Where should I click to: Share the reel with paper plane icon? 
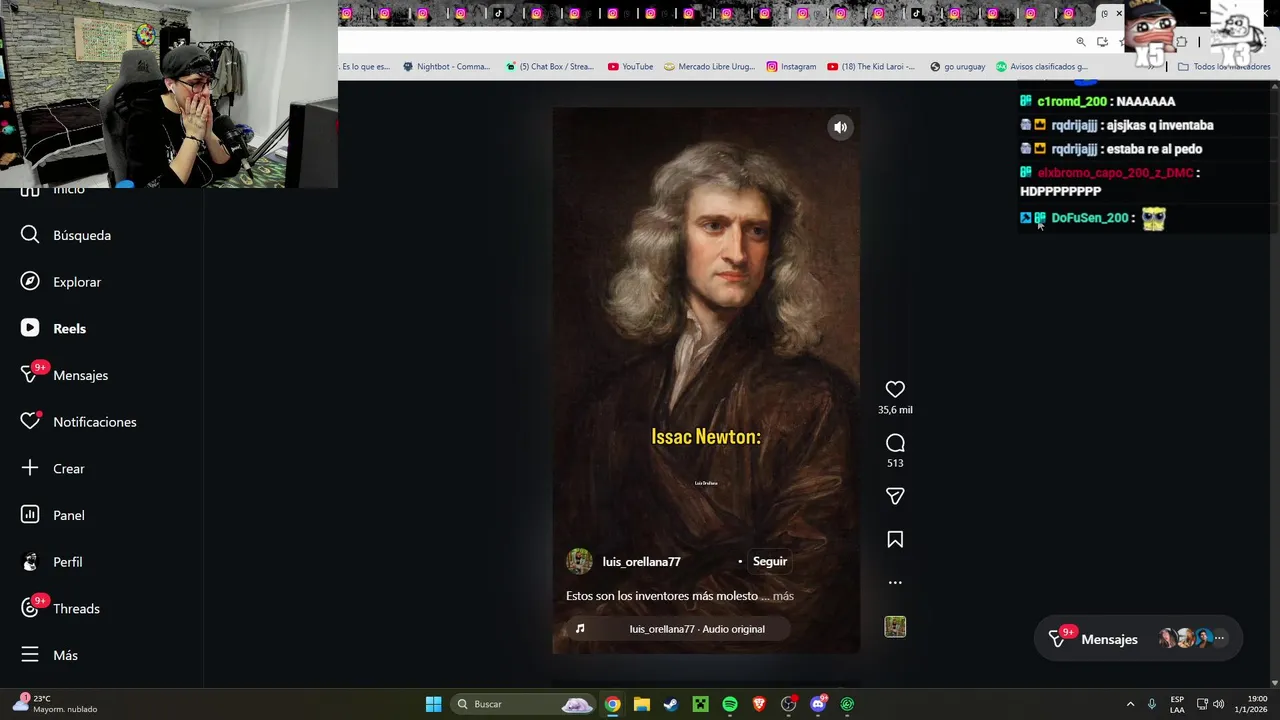[895, 496]
